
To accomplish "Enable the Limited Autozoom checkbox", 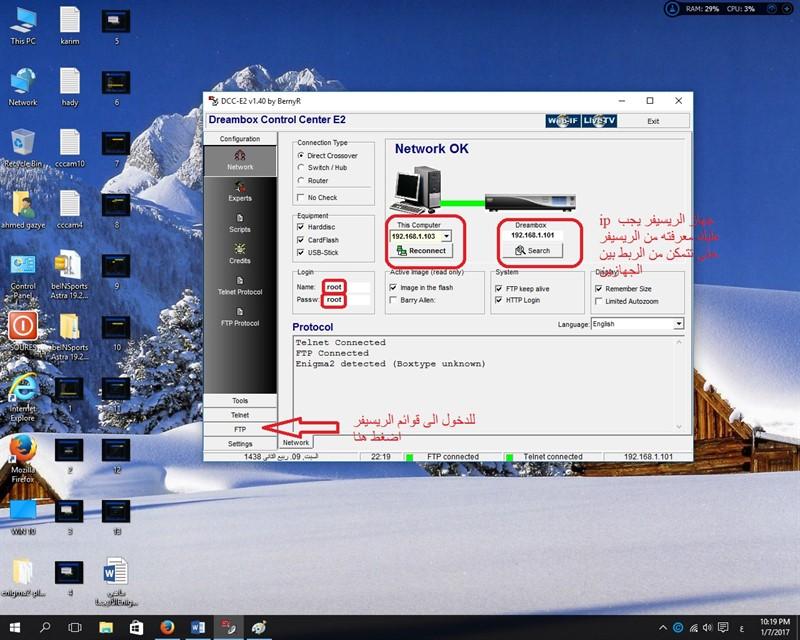I will (x=598, y=301).
